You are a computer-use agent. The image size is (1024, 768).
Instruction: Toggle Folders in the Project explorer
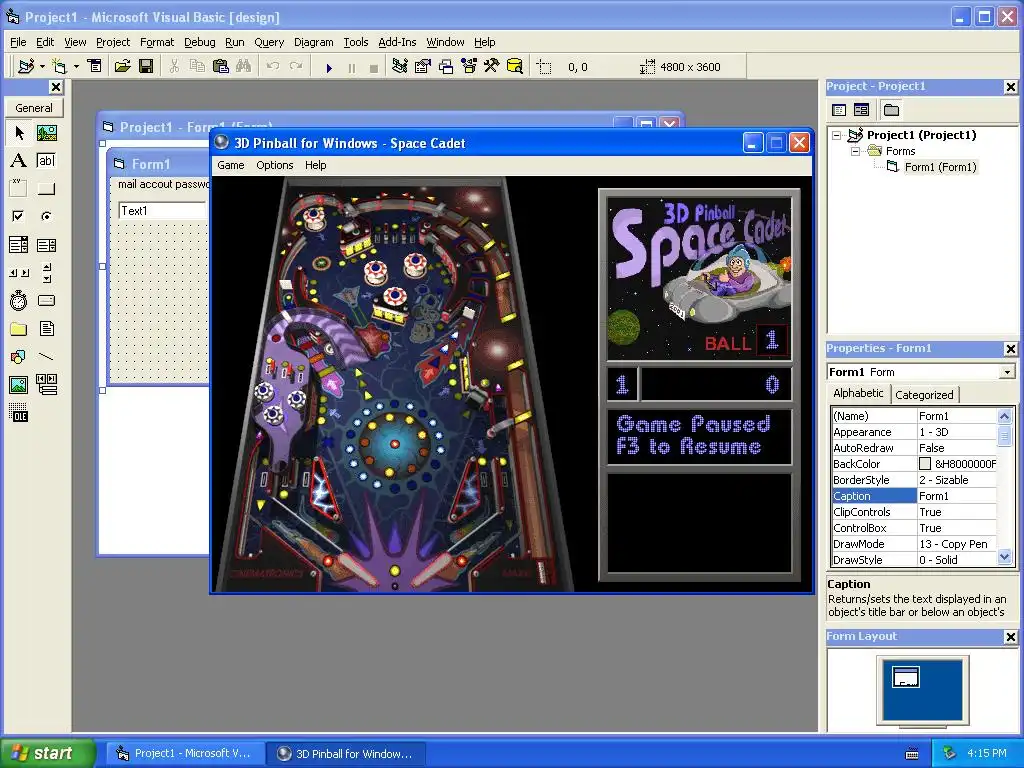(891, 110)
